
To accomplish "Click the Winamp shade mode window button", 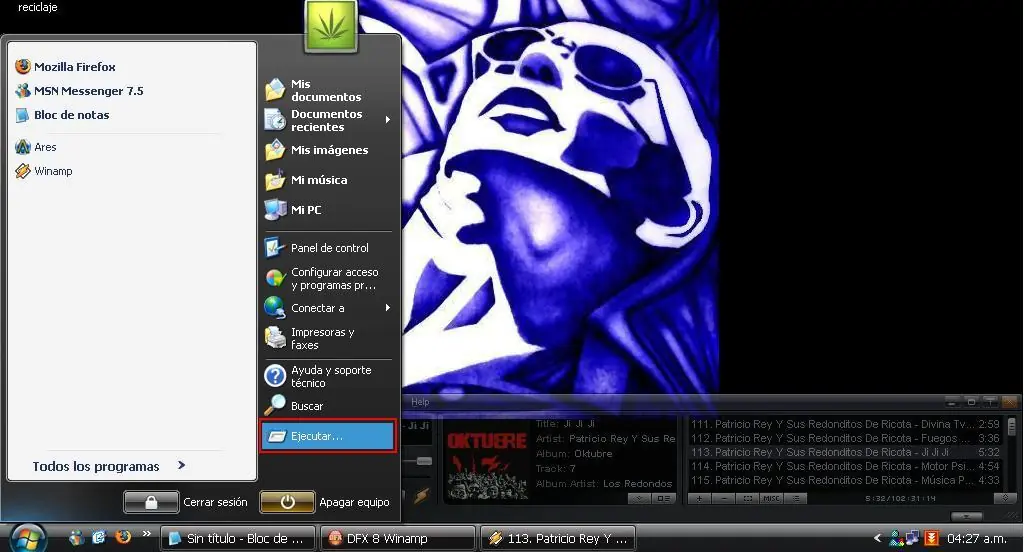I will pos(991,402).
